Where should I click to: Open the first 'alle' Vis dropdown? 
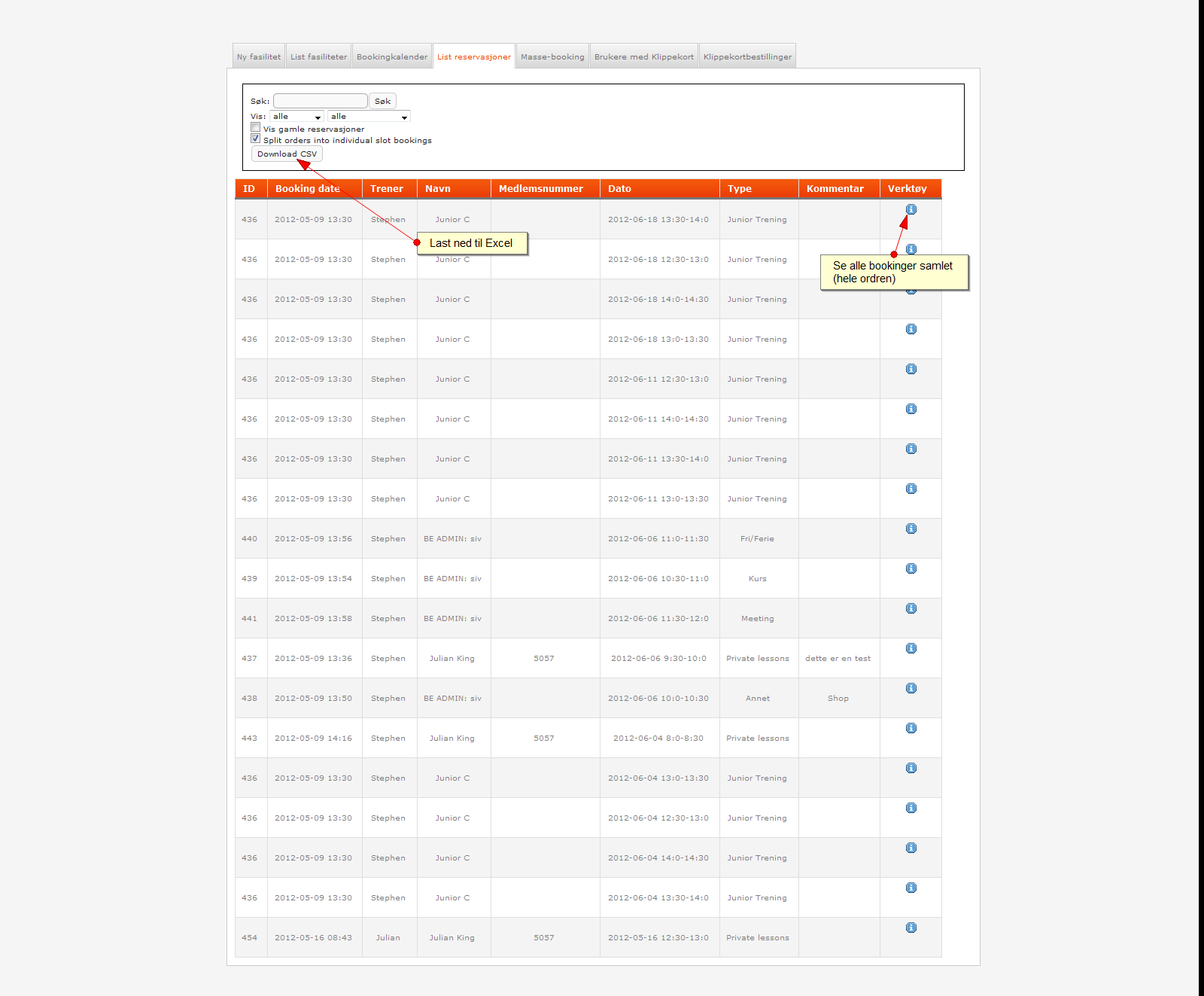[x=296, y=117]
